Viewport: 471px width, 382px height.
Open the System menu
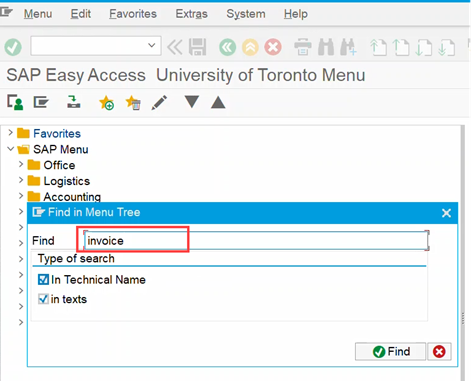[246, 14]
